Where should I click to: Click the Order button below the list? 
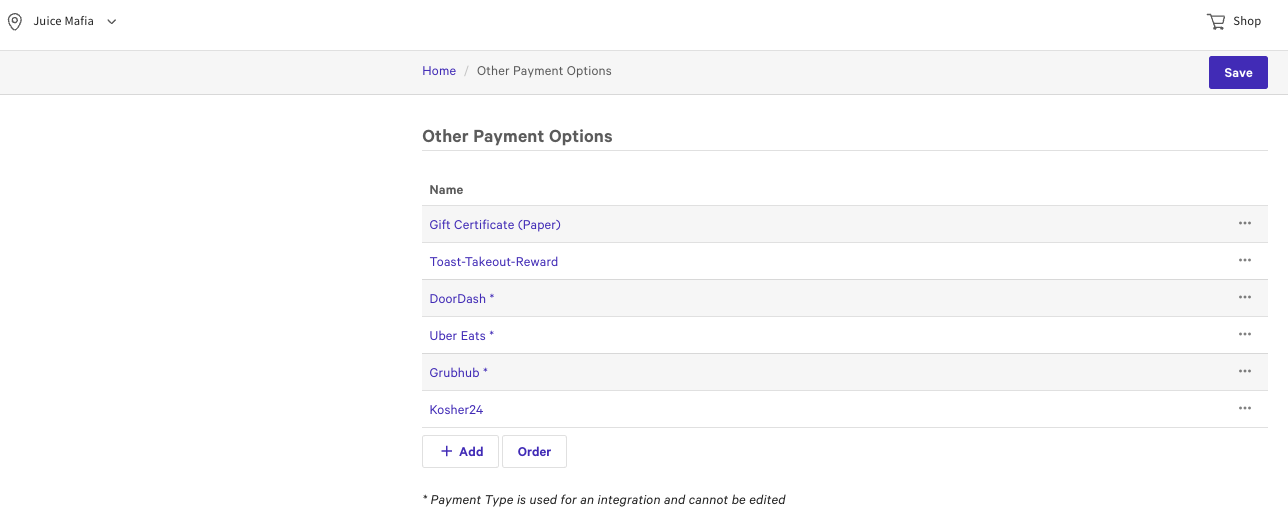pos(534,452)
